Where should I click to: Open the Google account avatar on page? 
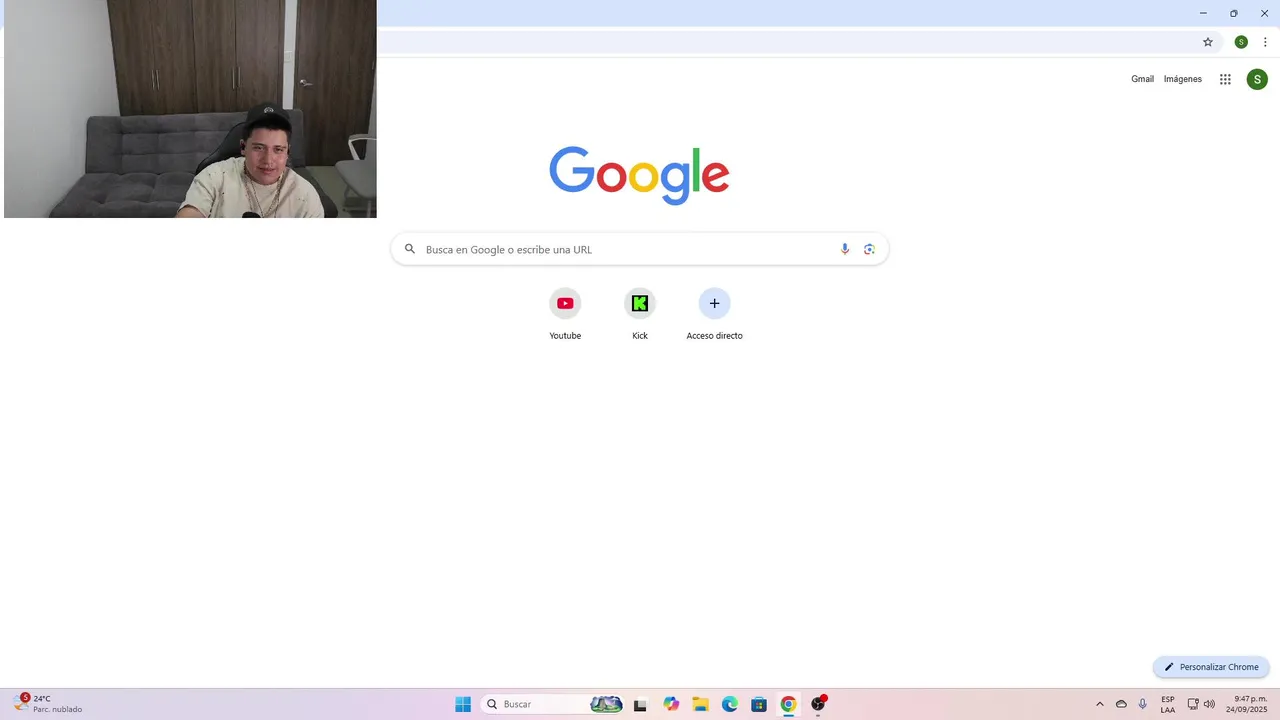[1257, 79]
